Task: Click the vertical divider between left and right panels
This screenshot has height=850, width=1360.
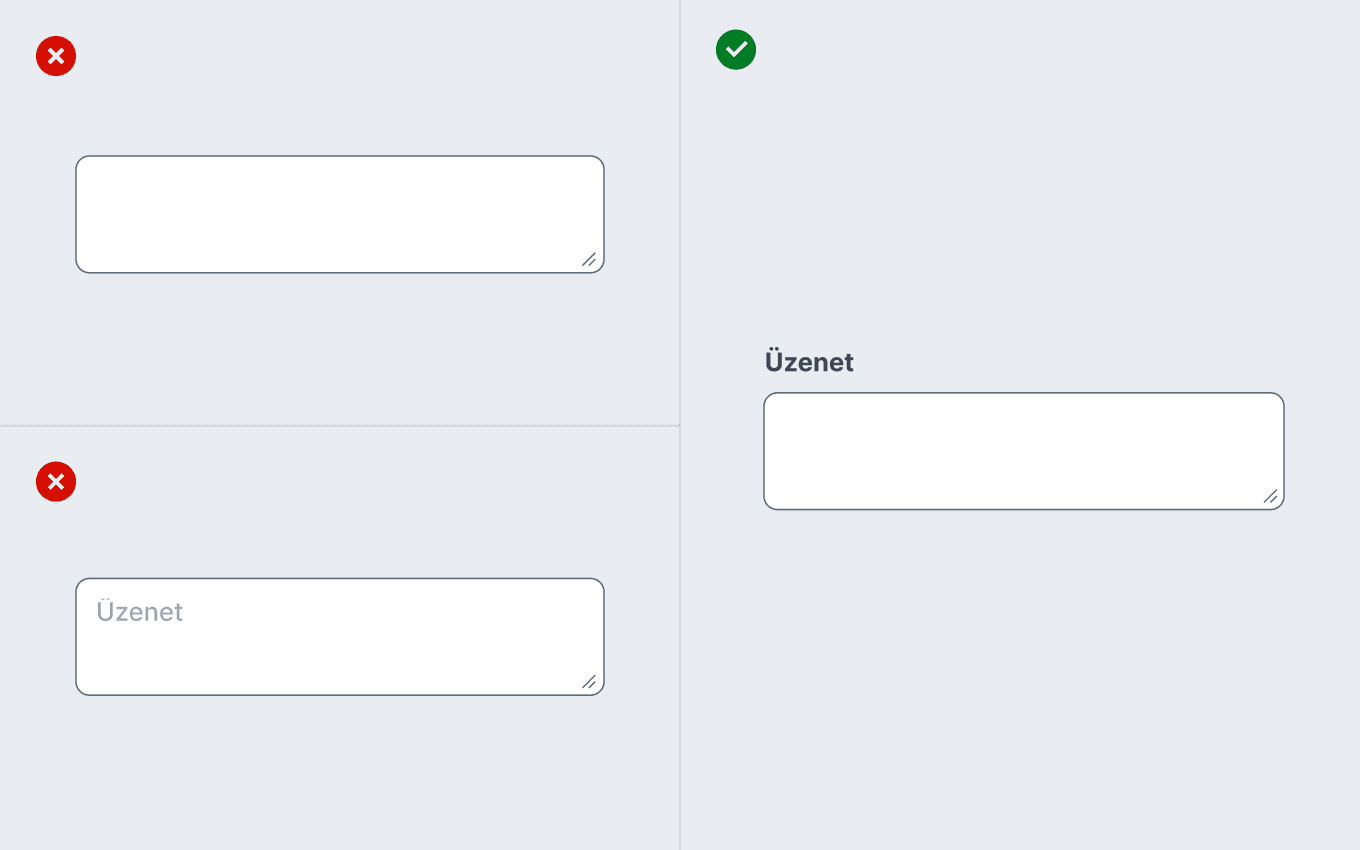Action: pyautogui.click(x=680, y=425)
